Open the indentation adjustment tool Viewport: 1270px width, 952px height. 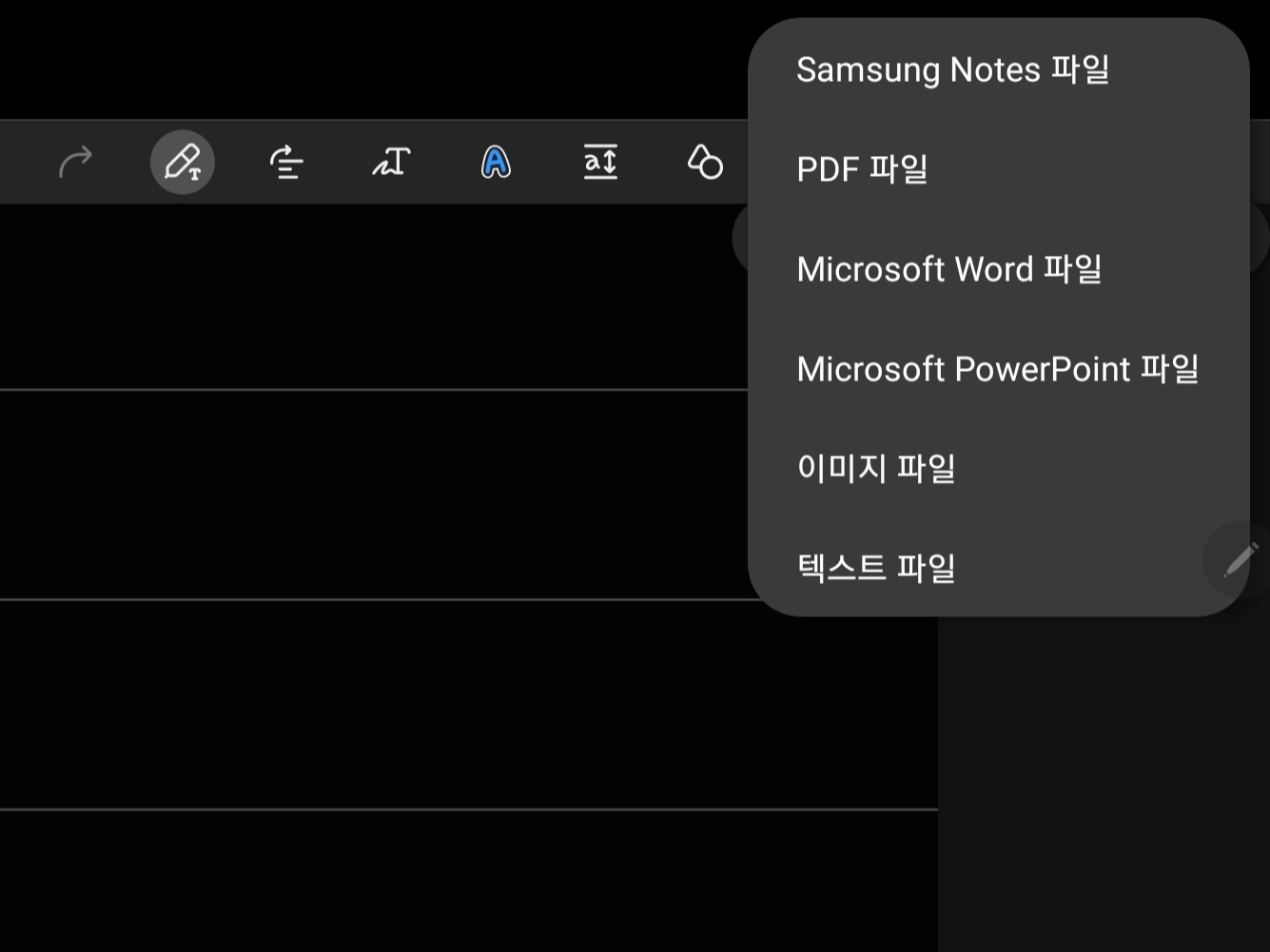pos(285,163)
